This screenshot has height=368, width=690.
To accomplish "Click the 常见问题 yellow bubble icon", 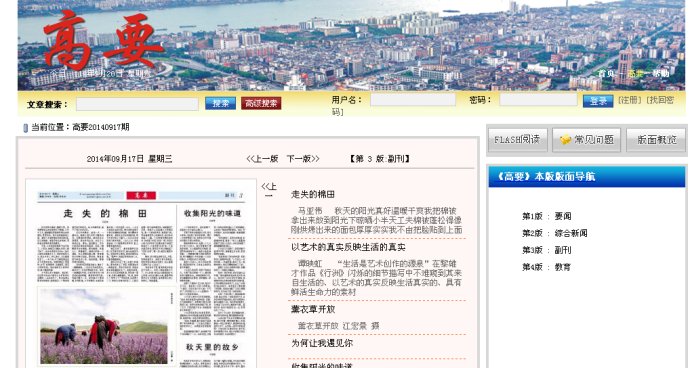I will click(x=565, y=140).
